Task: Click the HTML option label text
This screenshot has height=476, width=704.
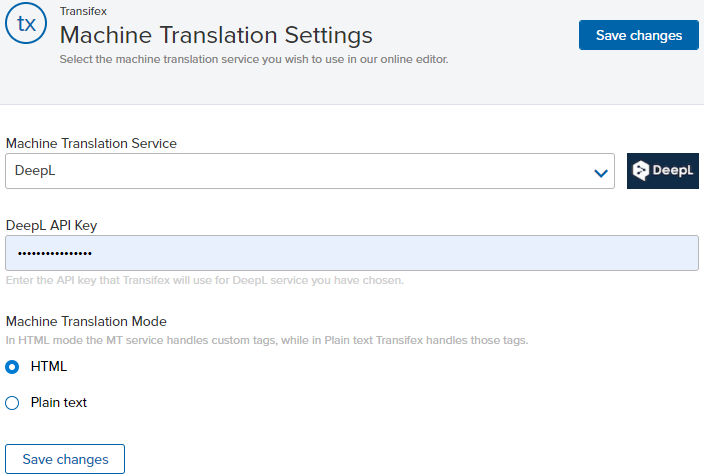Action: tap(49, 366)
